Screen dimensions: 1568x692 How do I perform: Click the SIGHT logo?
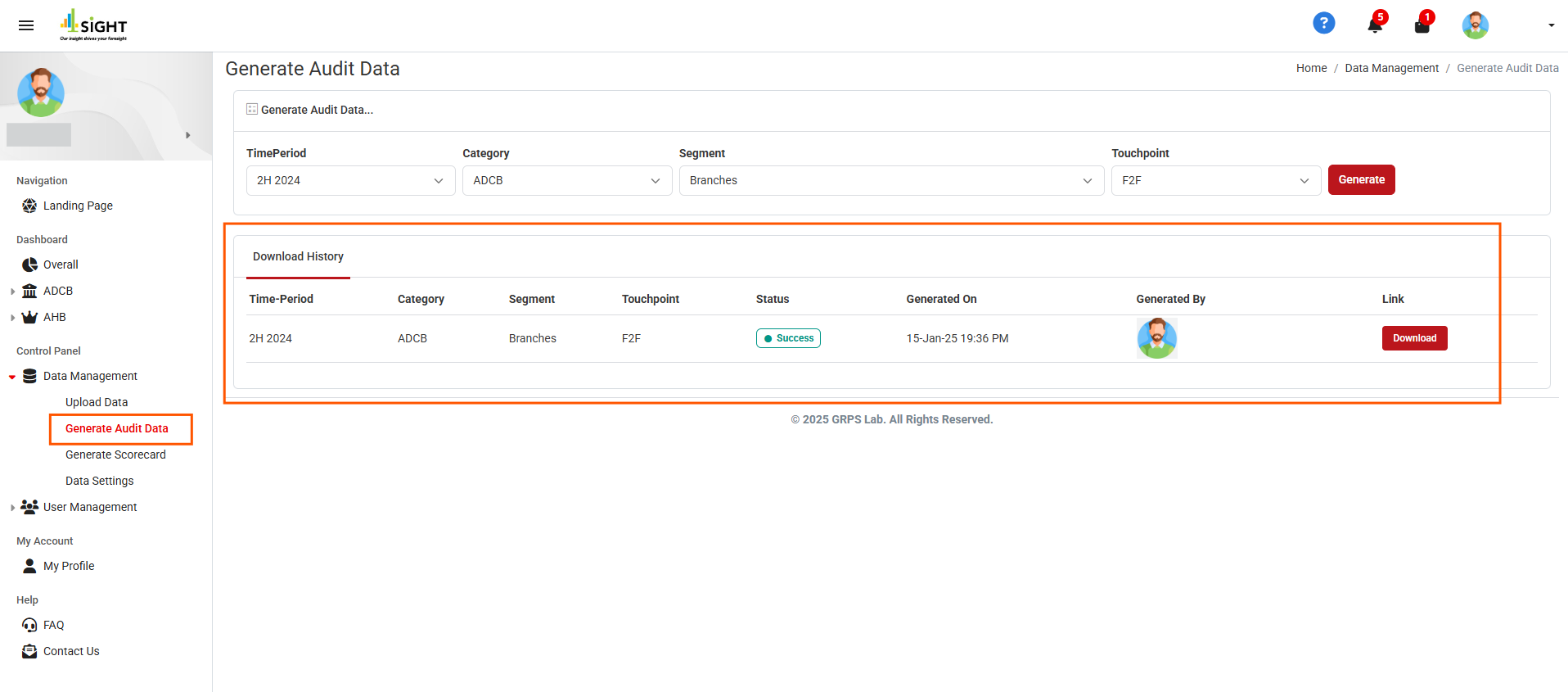click(93, 25)
